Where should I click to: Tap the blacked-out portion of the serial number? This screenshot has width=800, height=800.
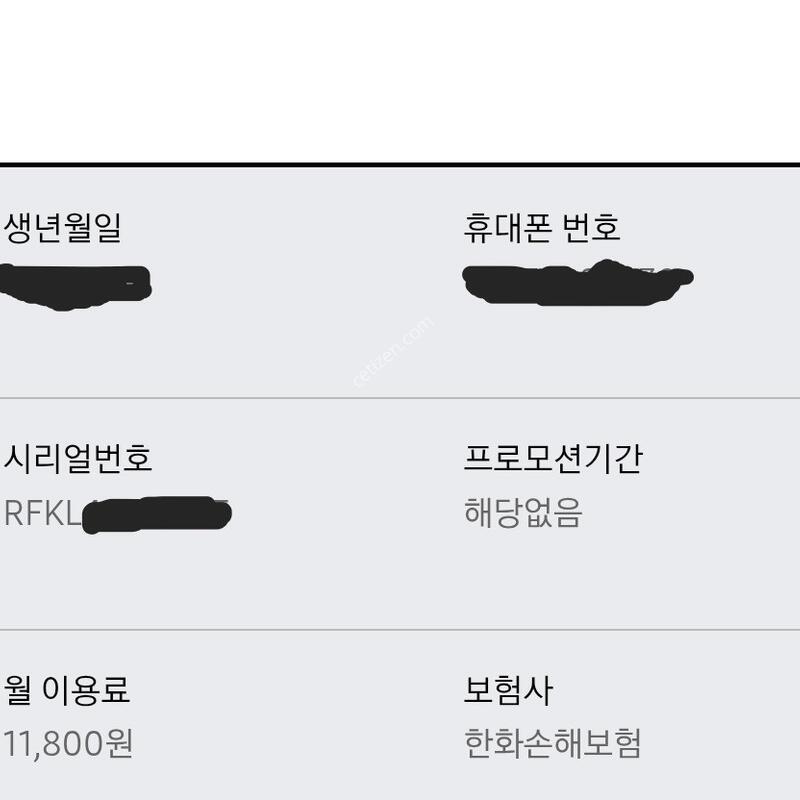[157, 515]
